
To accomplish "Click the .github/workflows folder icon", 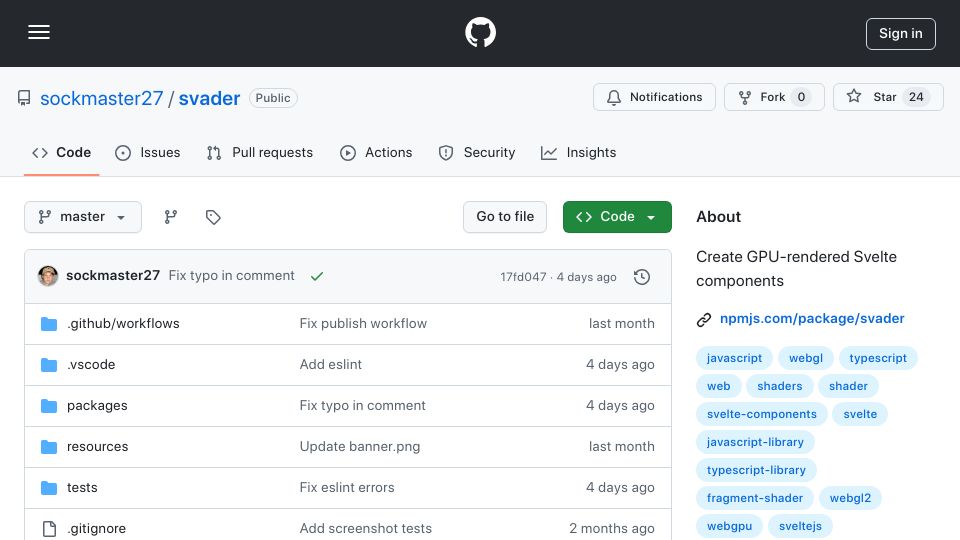I will [49, 324].
